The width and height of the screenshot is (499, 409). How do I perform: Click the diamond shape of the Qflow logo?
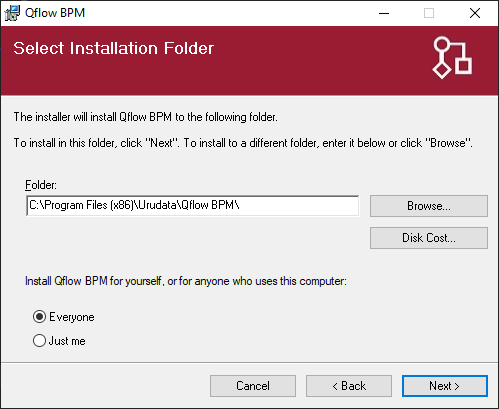coord(442,70)
